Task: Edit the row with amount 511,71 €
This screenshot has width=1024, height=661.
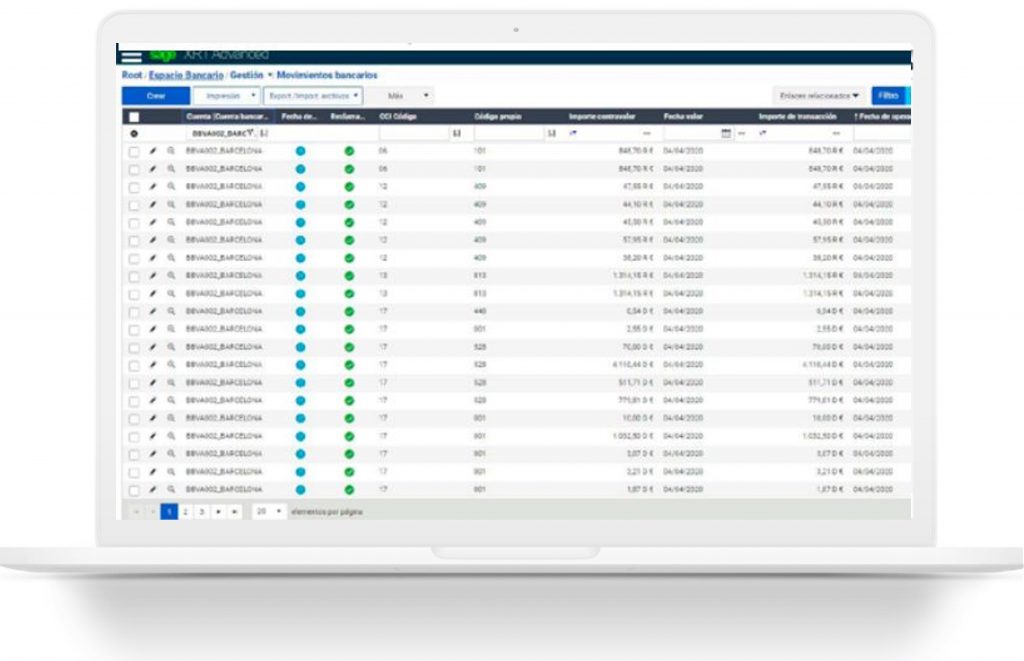Action: (153, 383)
